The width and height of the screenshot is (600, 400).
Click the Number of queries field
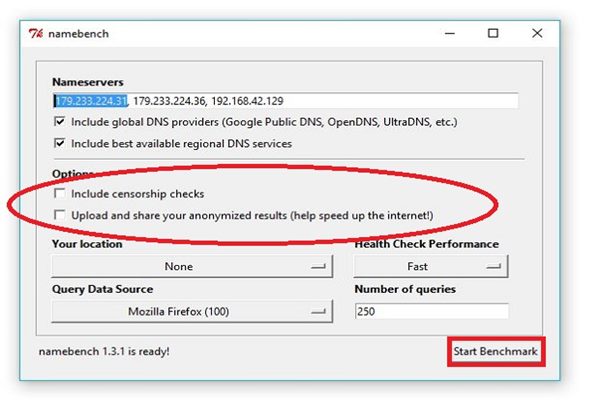pyautogui.click(x=432, y=311)
